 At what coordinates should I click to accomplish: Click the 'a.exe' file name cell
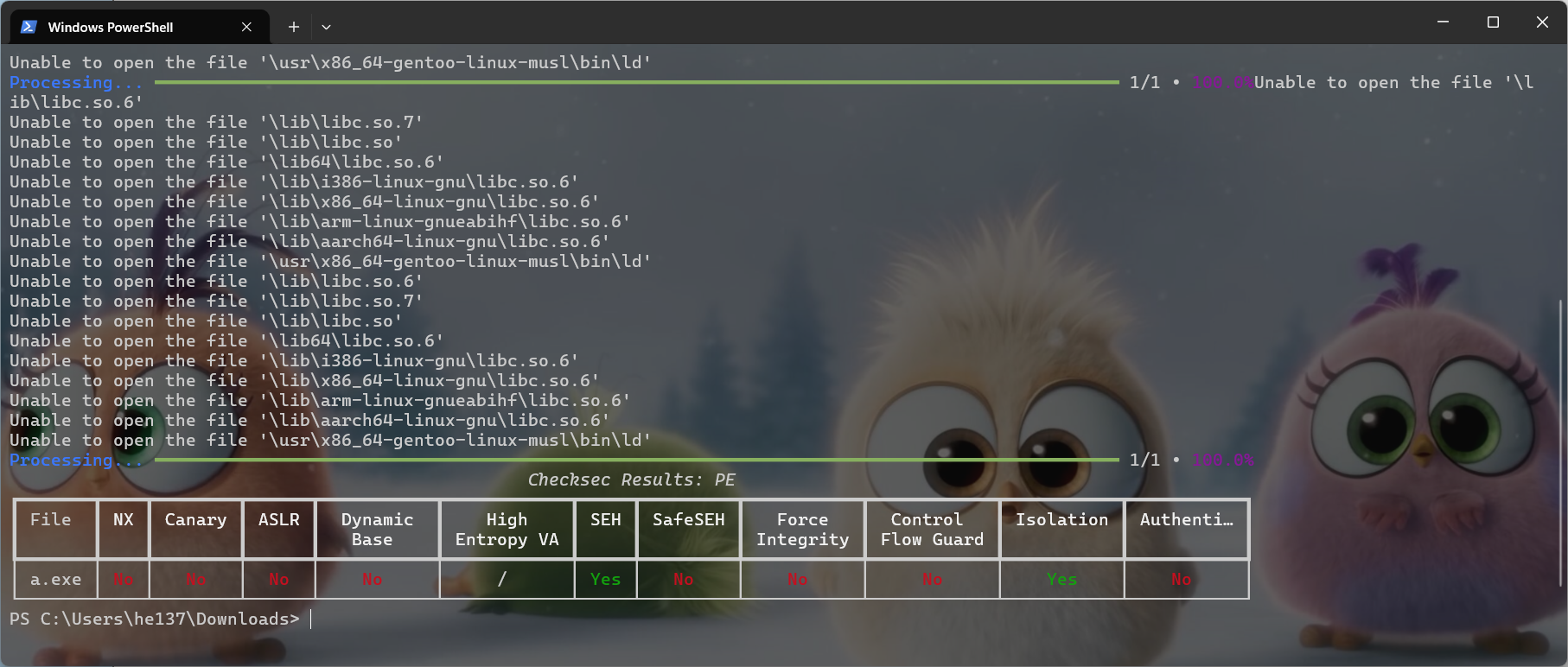[x=56, y=579]
